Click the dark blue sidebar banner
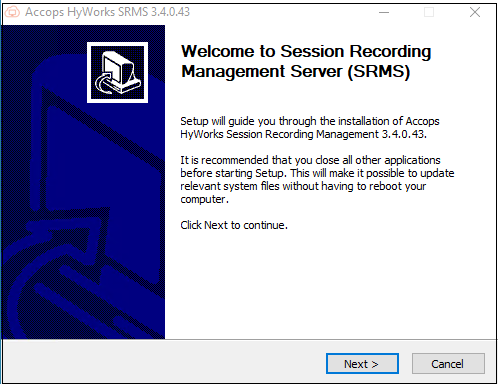The width and height of the screenshot is (498, 384). pos(83,182)
